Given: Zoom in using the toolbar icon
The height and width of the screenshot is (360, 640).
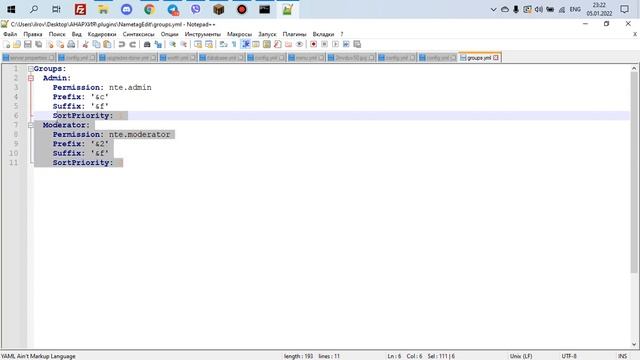Looking at the screenshot, I should [x=173, y=44].
